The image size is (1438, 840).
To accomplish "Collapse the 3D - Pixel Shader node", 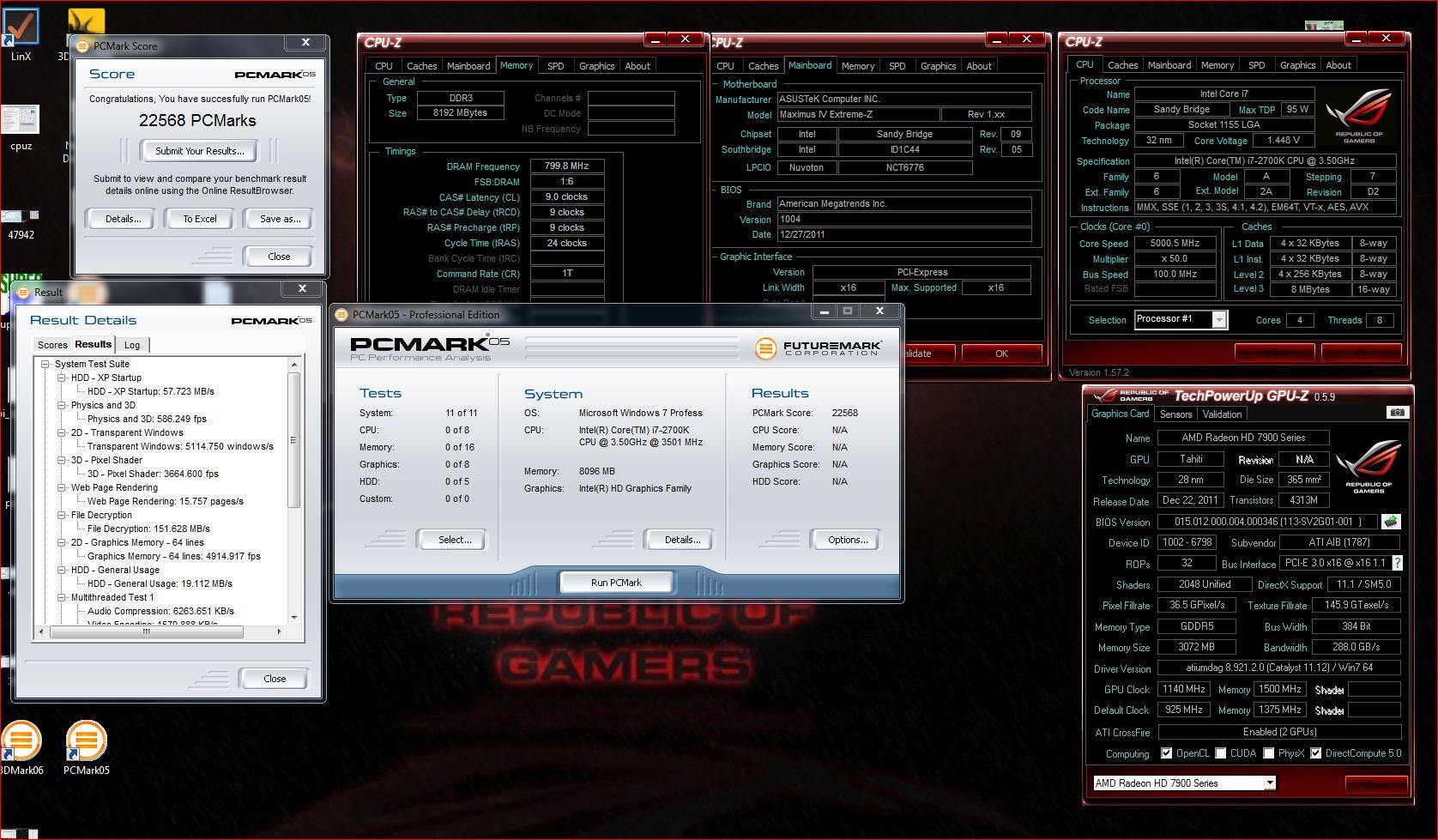I will point(62,460).
